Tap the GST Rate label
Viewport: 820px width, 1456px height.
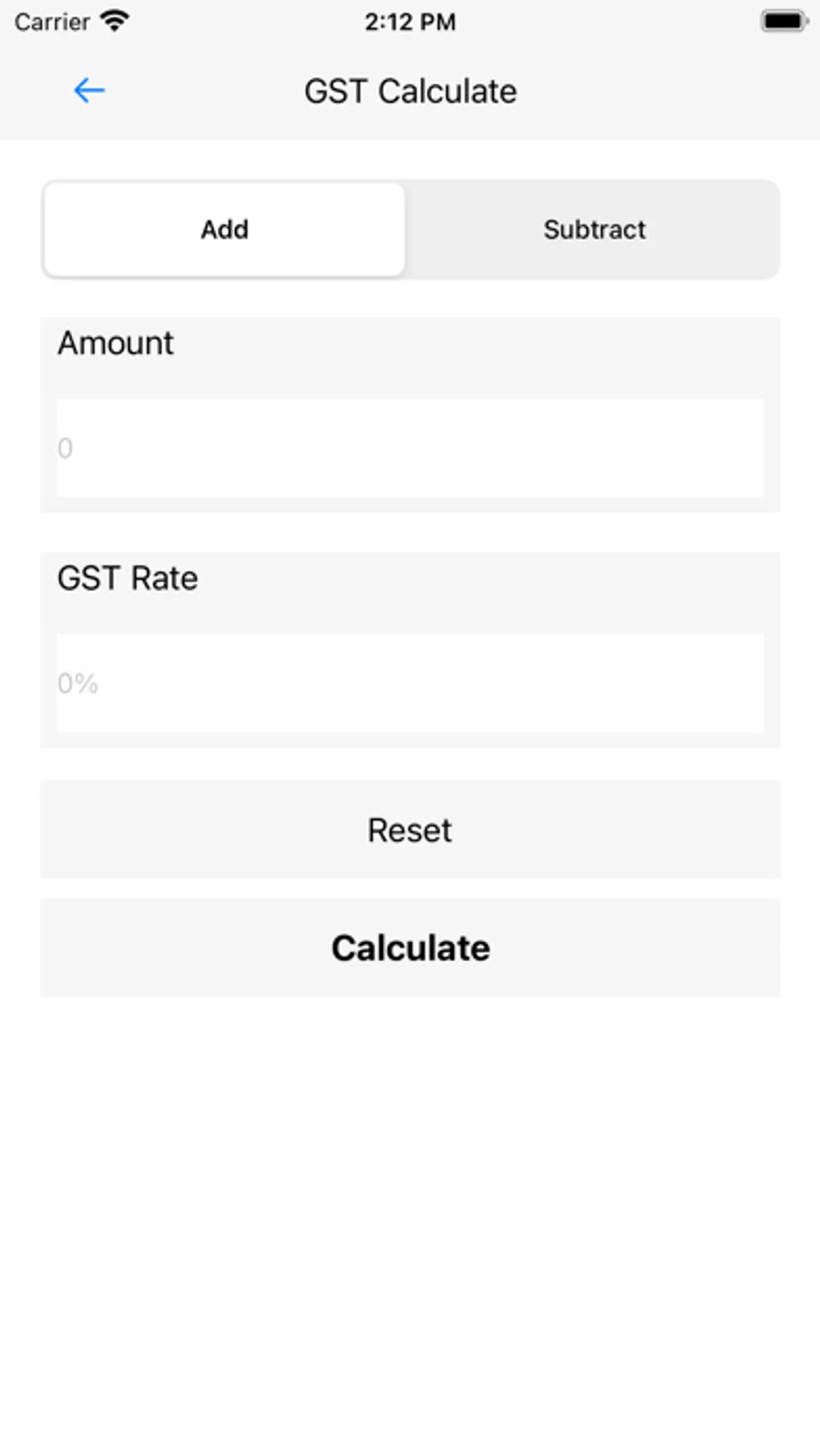[x=128, y=579]
